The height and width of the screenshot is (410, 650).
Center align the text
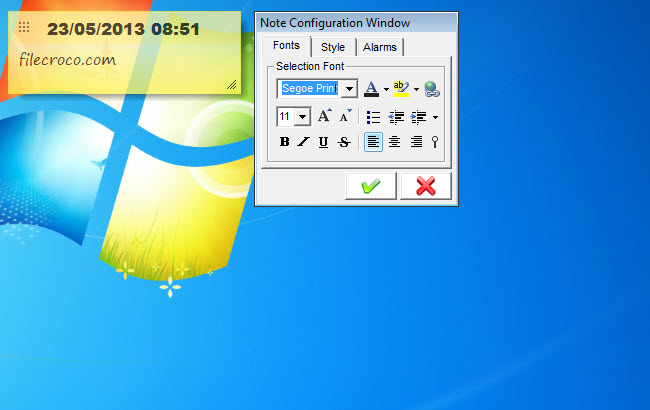[x=394, y=142]
